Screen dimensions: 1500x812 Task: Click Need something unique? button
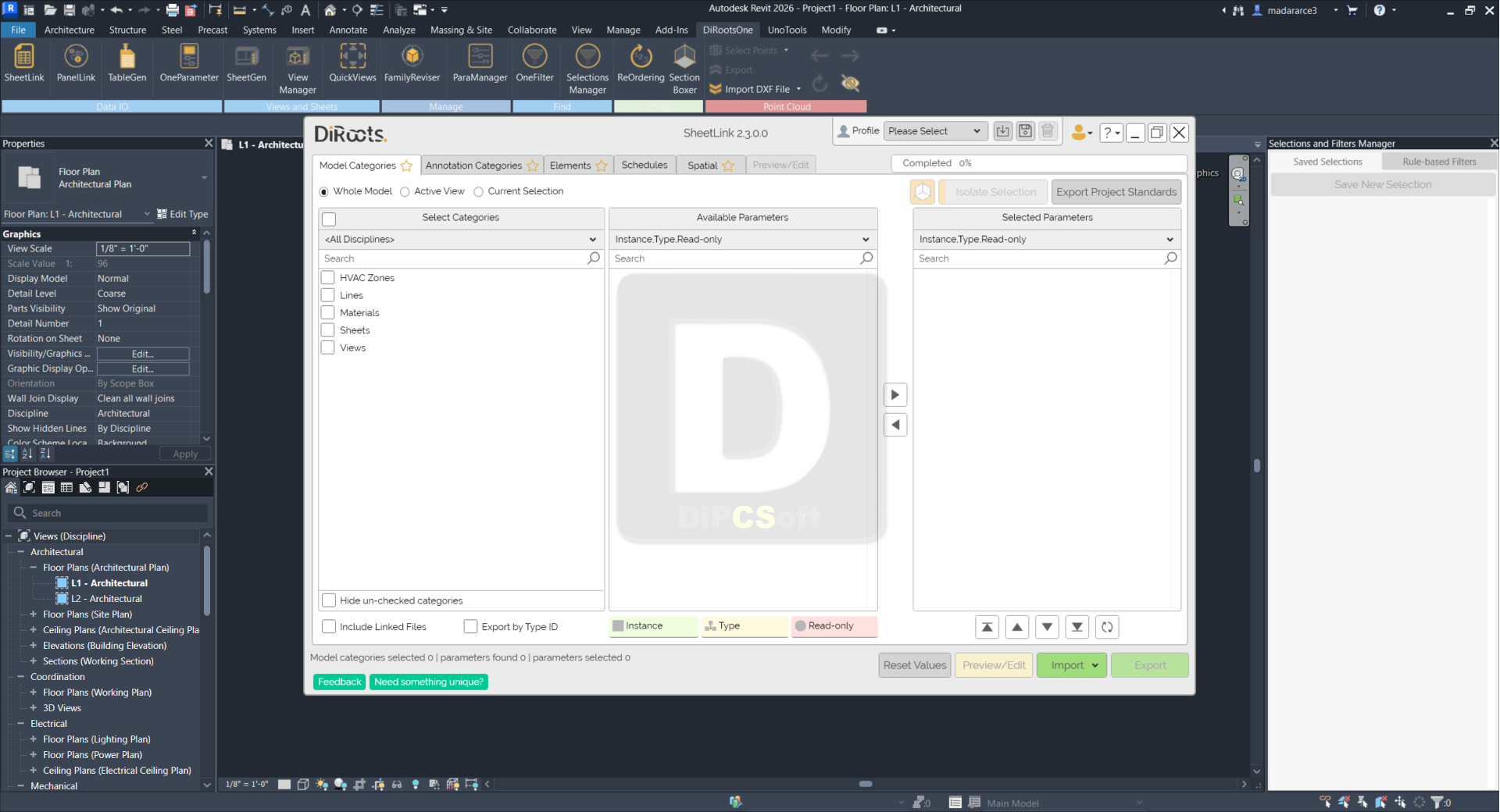(x=429, y=682)
